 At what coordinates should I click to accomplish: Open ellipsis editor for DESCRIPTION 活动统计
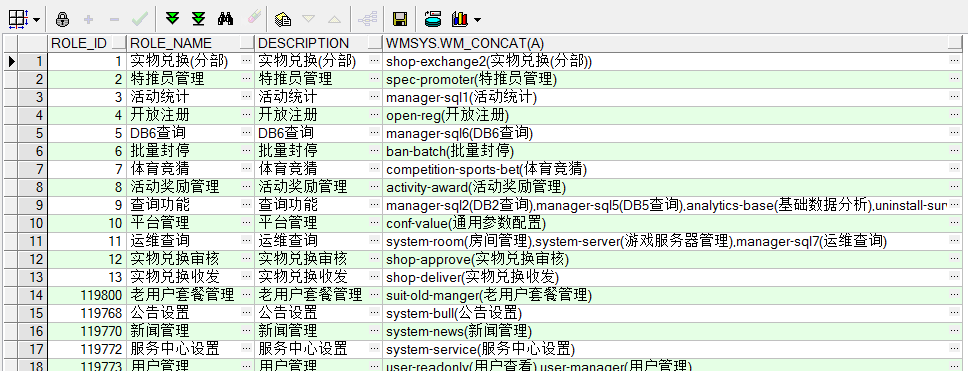click(375, 97)
